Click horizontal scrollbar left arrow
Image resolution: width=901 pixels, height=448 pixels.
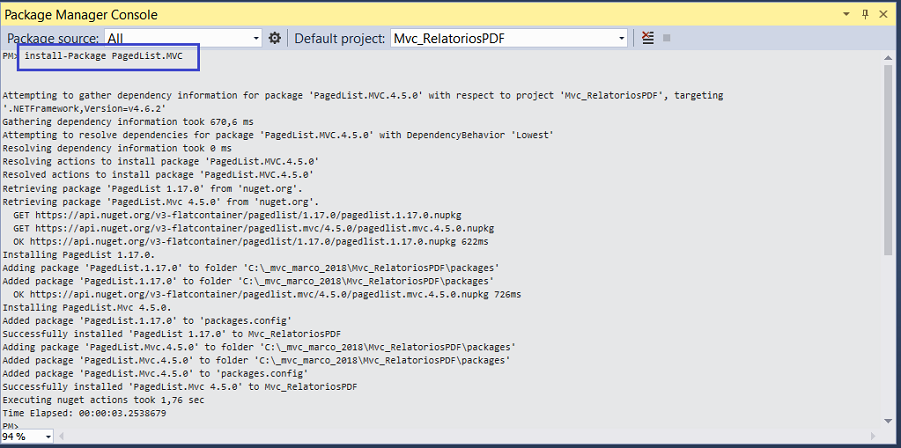(61, 437)
